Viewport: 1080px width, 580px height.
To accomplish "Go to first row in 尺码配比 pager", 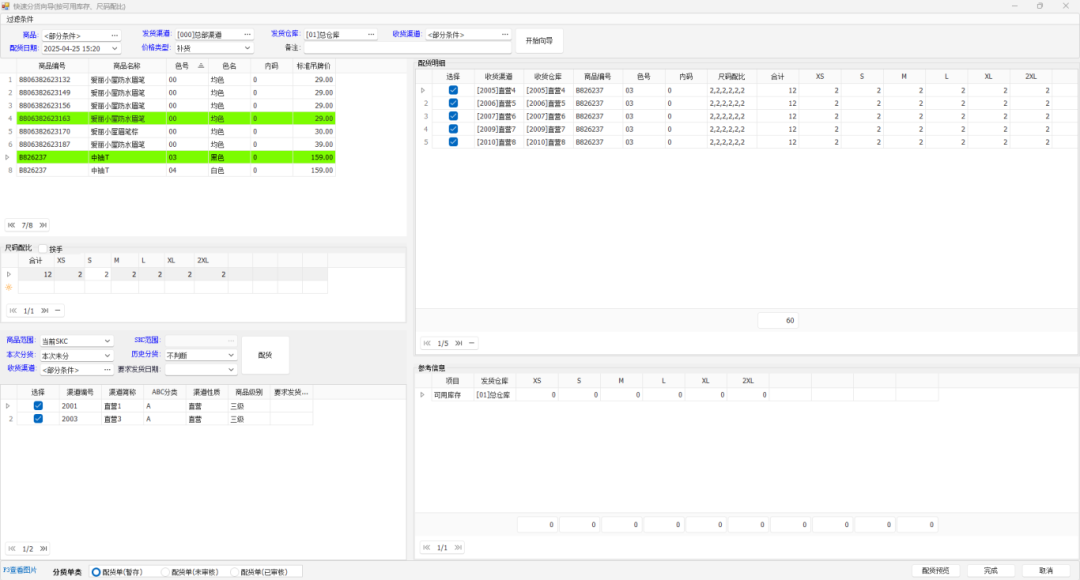I will point(13,311).
